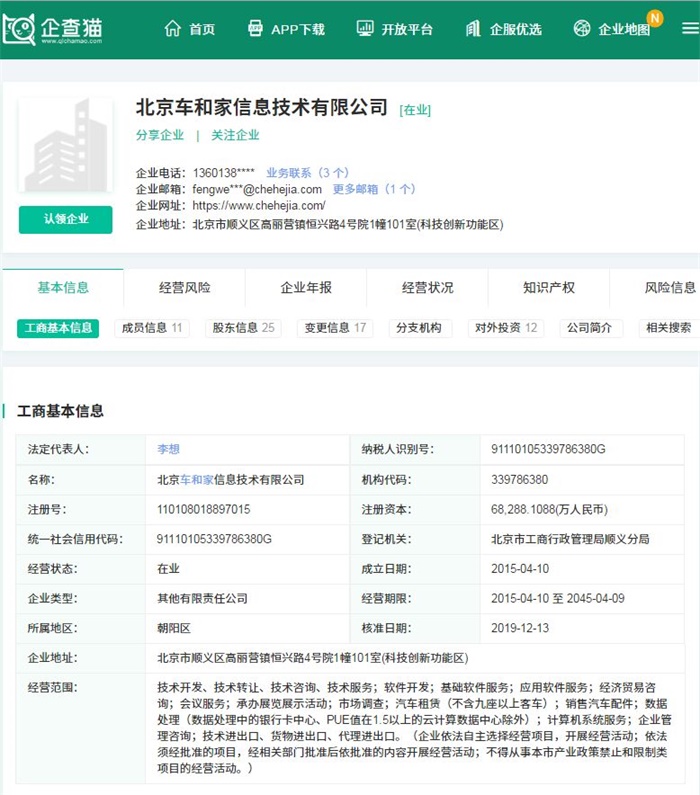700x795 pixels.
Task: Open the hamburger menu icon
Action: click(690, 28)
